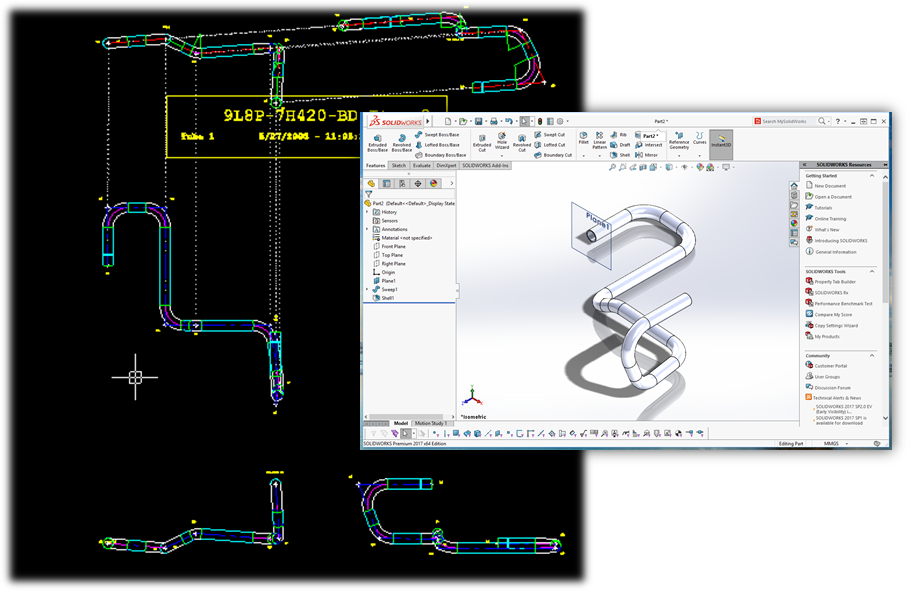Activate the Fillet feature tool
Viewport: 912px width, 591px height.
tap(583, 141)
